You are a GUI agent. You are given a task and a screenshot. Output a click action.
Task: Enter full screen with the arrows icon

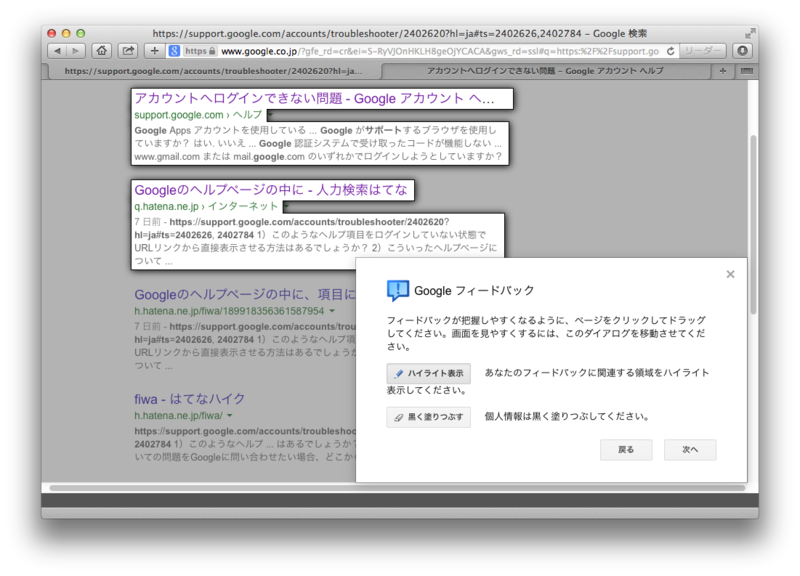(749, 34)
